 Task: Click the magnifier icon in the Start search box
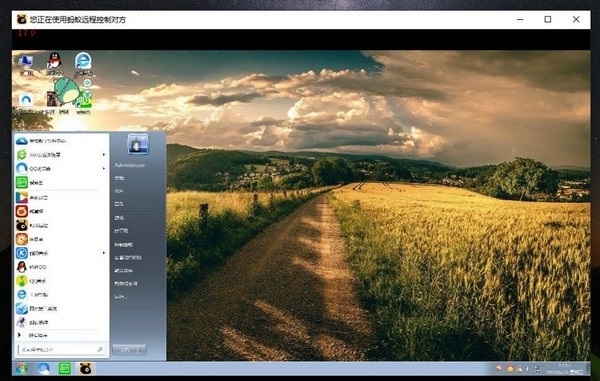(x=100, y=349)
